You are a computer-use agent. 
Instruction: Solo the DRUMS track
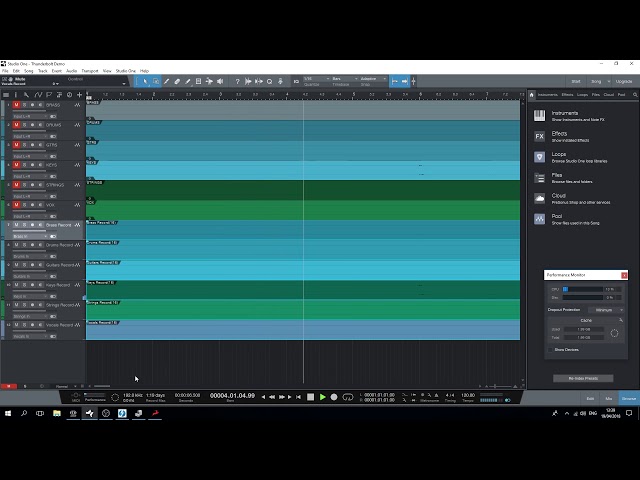tap(24, 124)
